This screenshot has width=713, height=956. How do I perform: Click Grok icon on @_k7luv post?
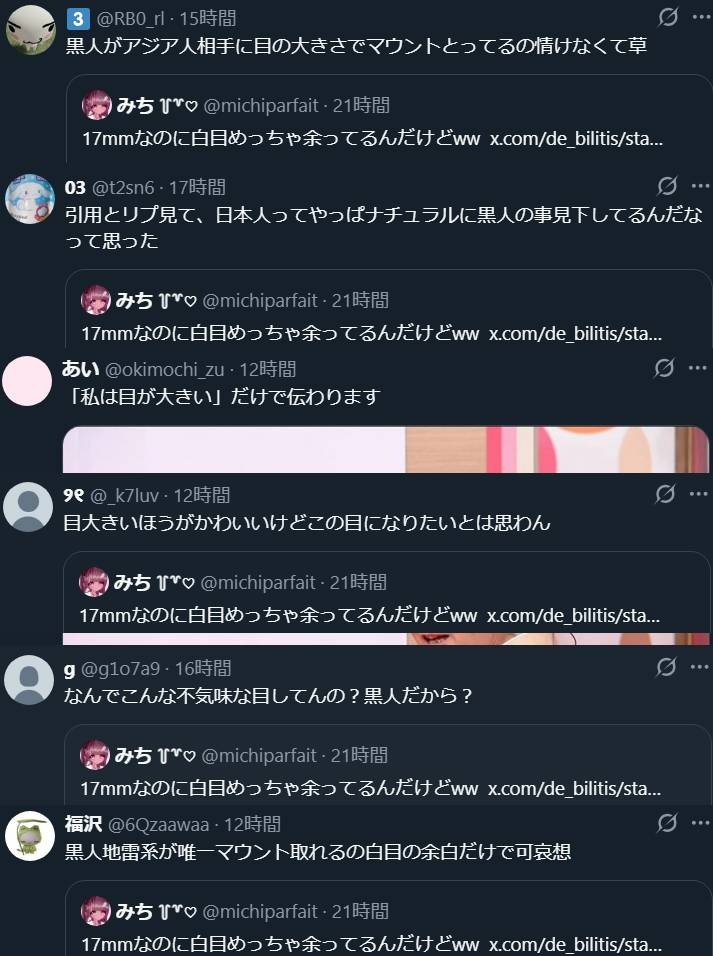665,494
